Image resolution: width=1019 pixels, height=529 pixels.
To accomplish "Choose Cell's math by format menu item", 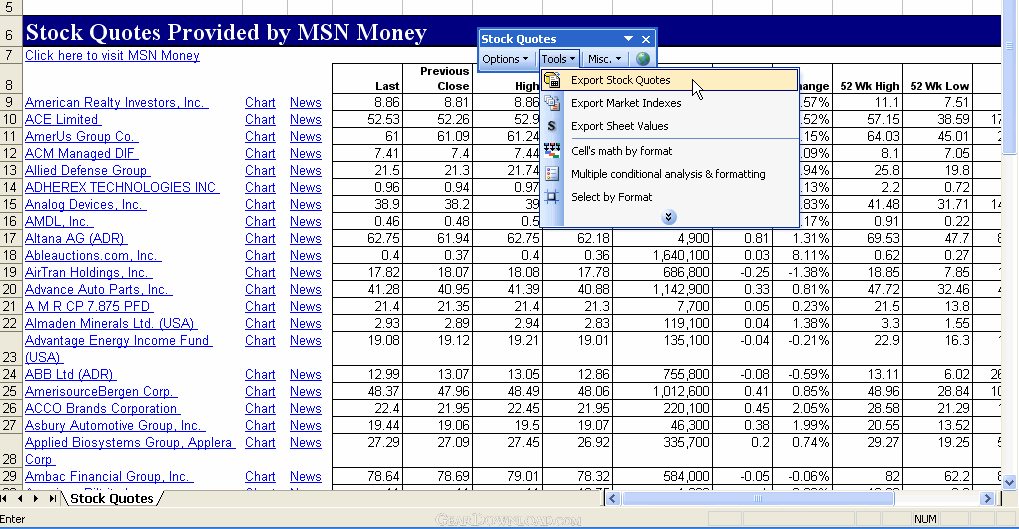I will point(669,151).
